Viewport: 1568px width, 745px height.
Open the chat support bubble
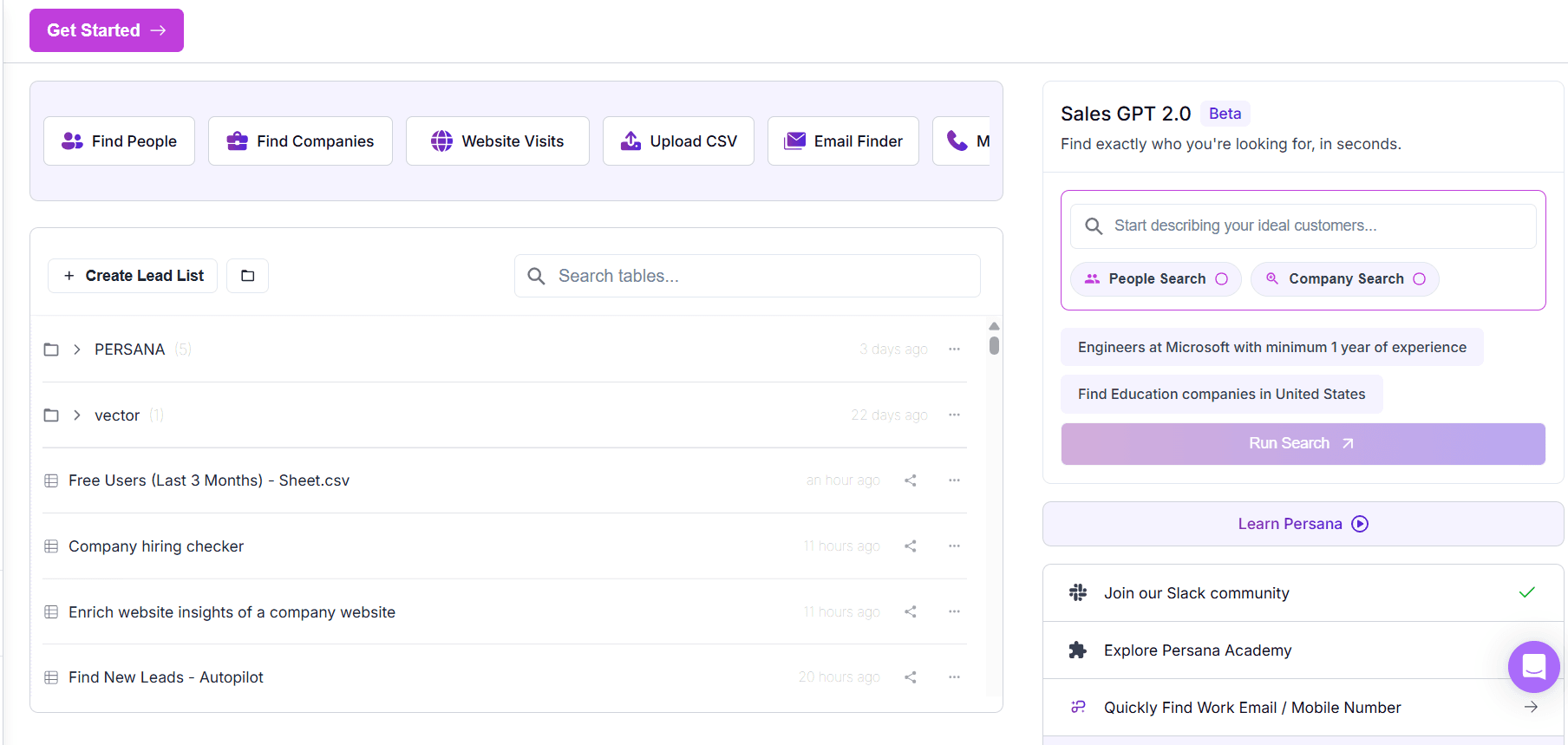[x=1534, y=667]
